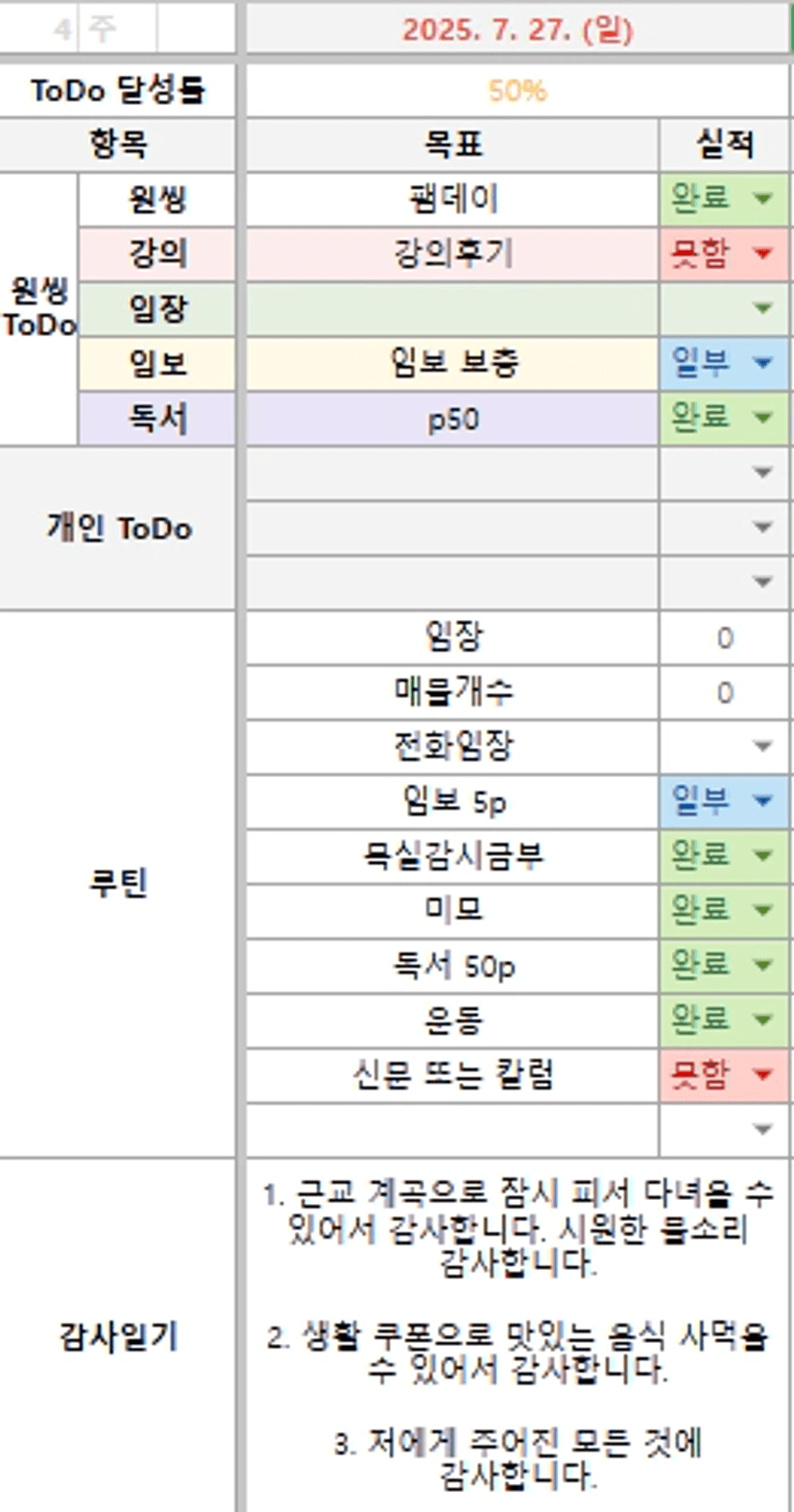Expand third 개인 ToDo status dropdown
The width and height of the screenshot is (794, 1512).
coord(763,582)
